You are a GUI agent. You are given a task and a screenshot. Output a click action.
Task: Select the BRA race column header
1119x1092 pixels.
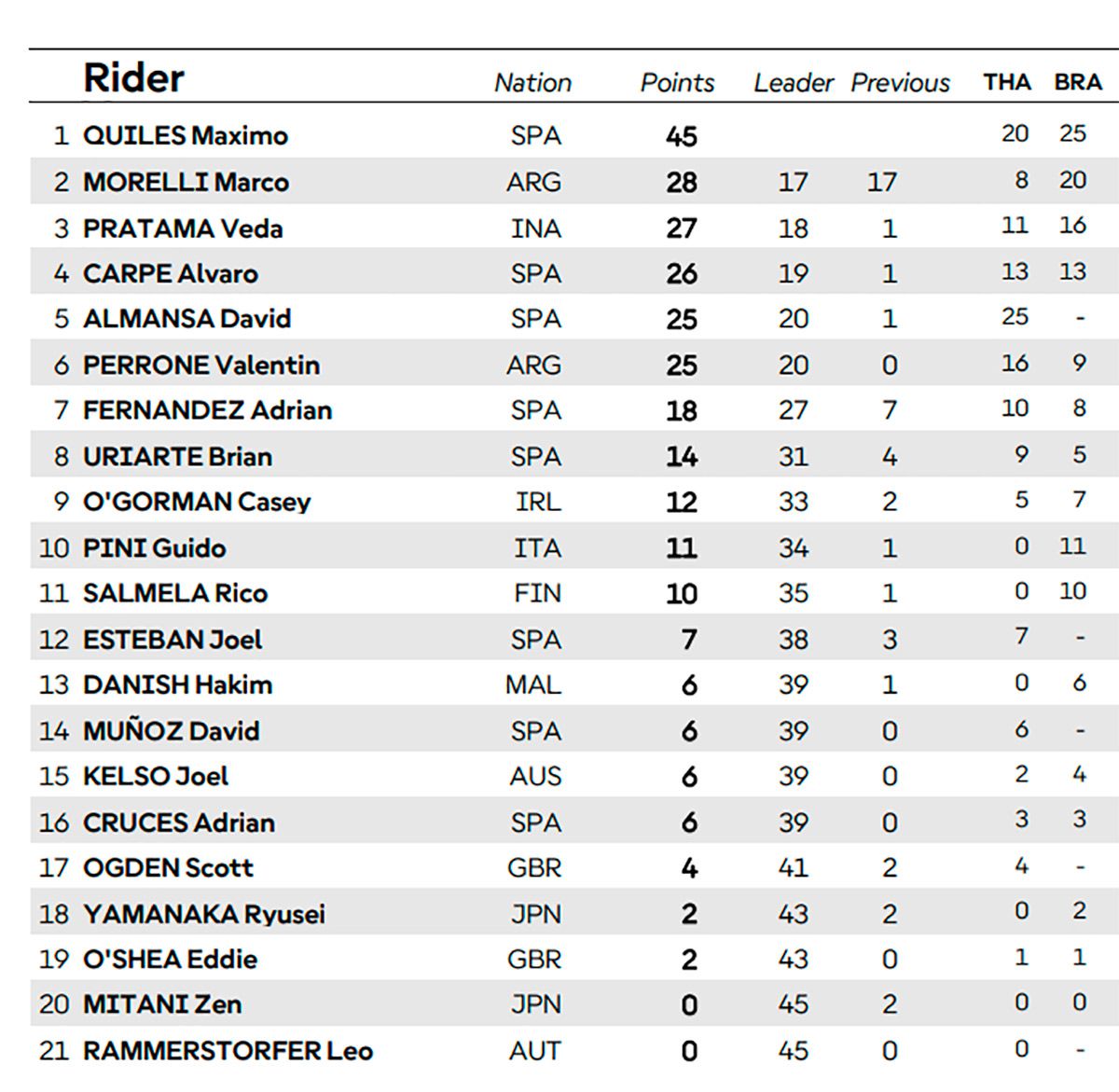click(1078, 82)
